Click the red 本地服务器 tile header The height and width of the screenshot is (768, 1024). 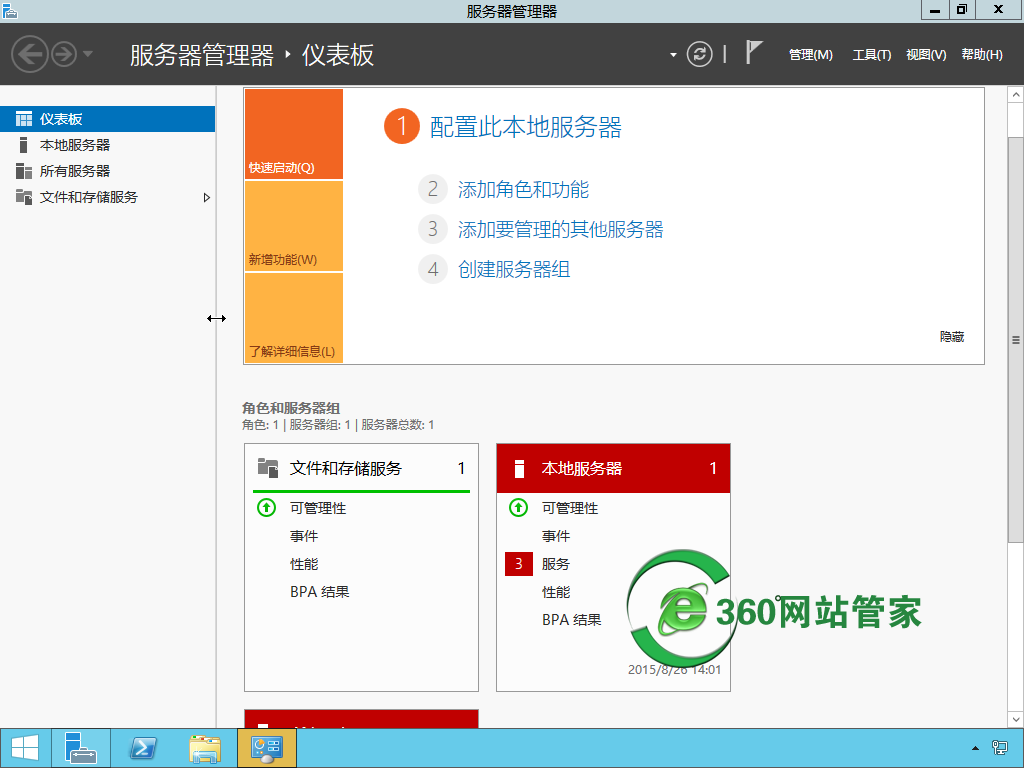613,468
